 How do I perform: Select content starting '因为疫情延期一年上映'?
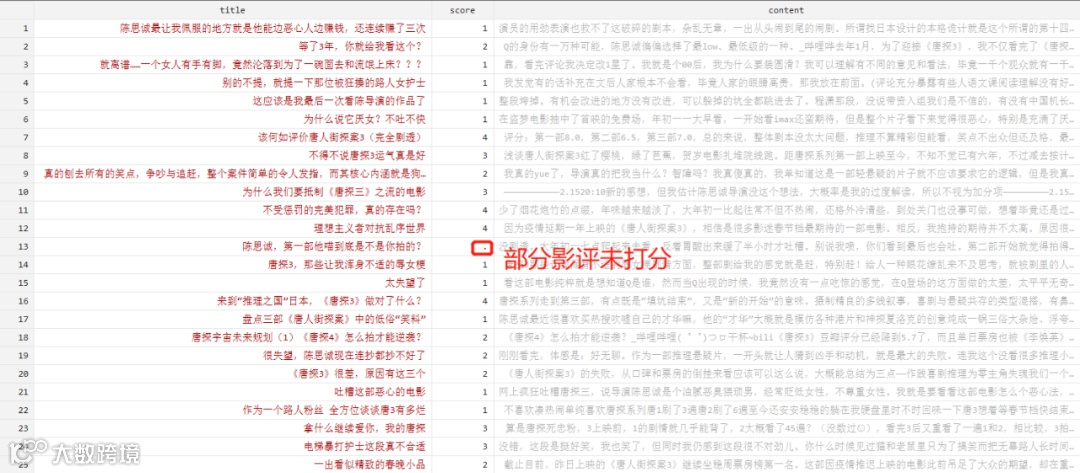click(787, 228)
